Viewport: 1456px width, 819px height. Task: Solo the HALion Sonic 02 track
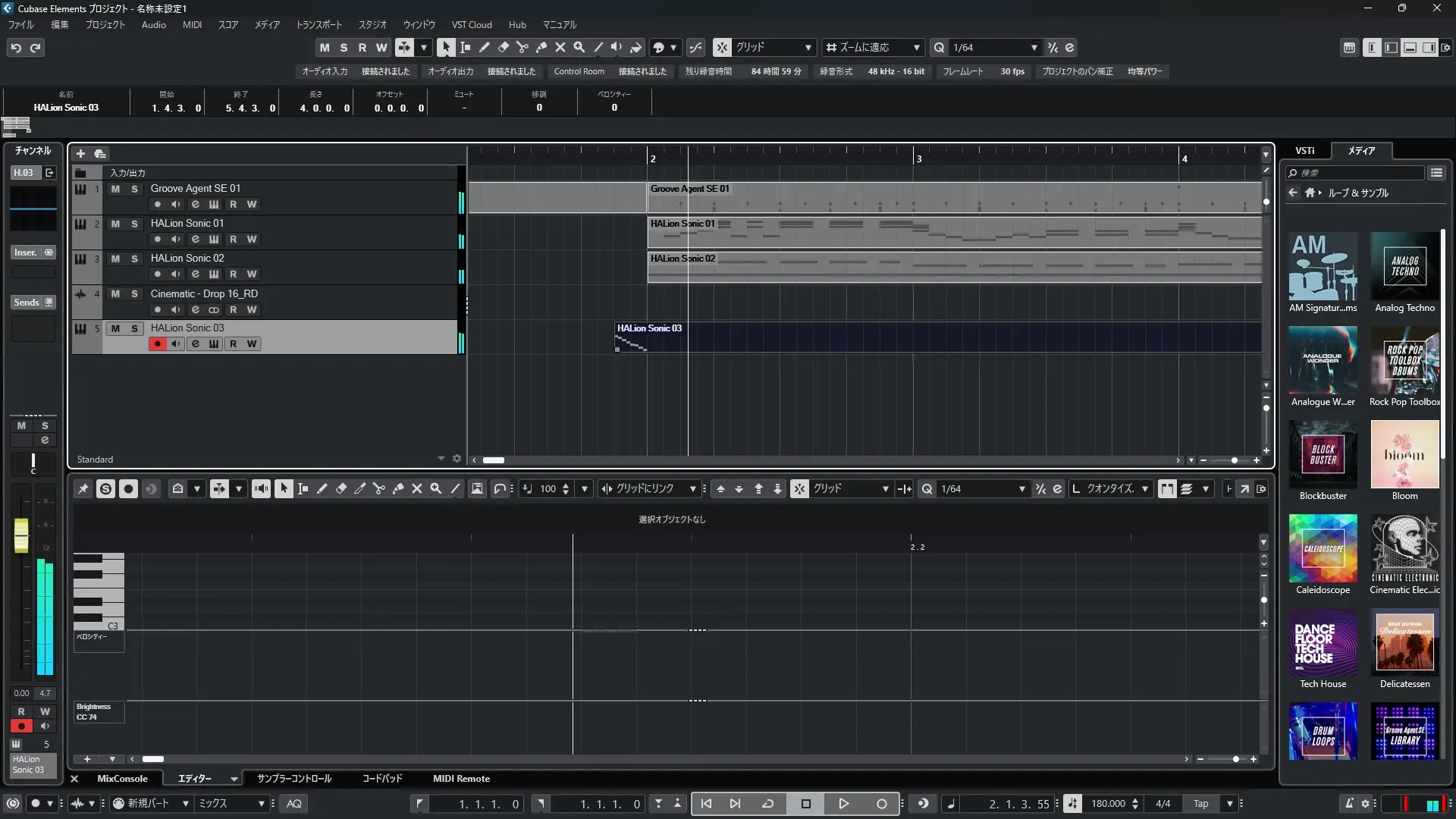click(134, 259)
